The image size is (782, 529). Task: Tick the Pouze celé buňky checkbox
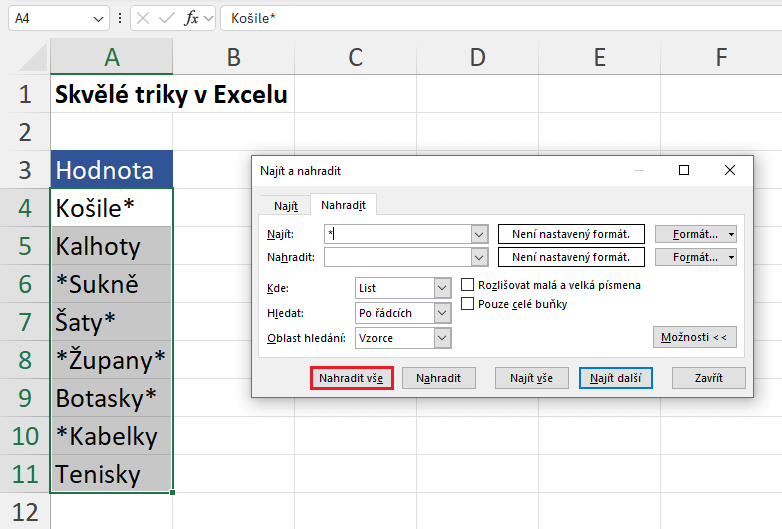[468, 304]
